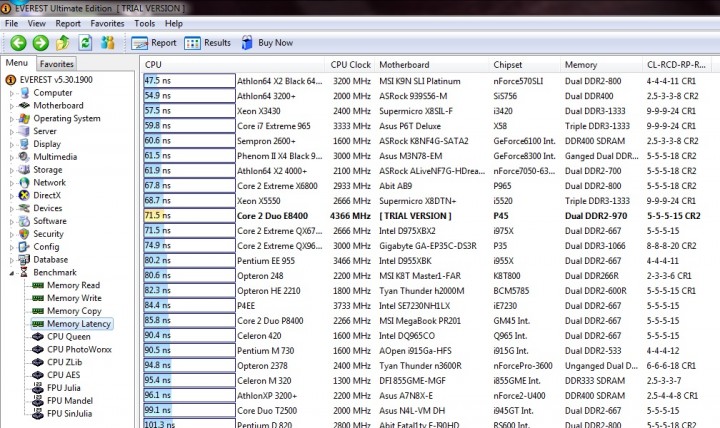Collapse the Benchmark tree node

[x=12, y=273]
